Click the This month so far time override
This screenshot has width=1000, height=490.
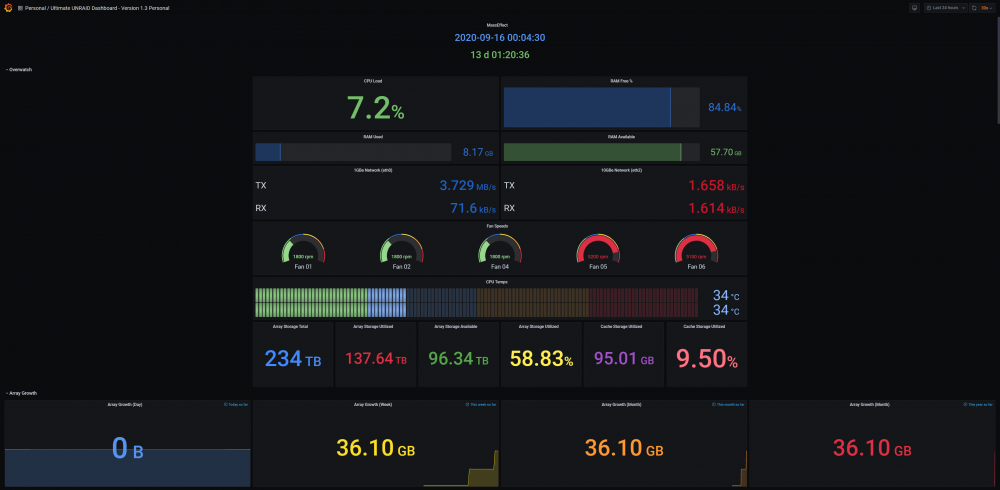tap(728, 405)
